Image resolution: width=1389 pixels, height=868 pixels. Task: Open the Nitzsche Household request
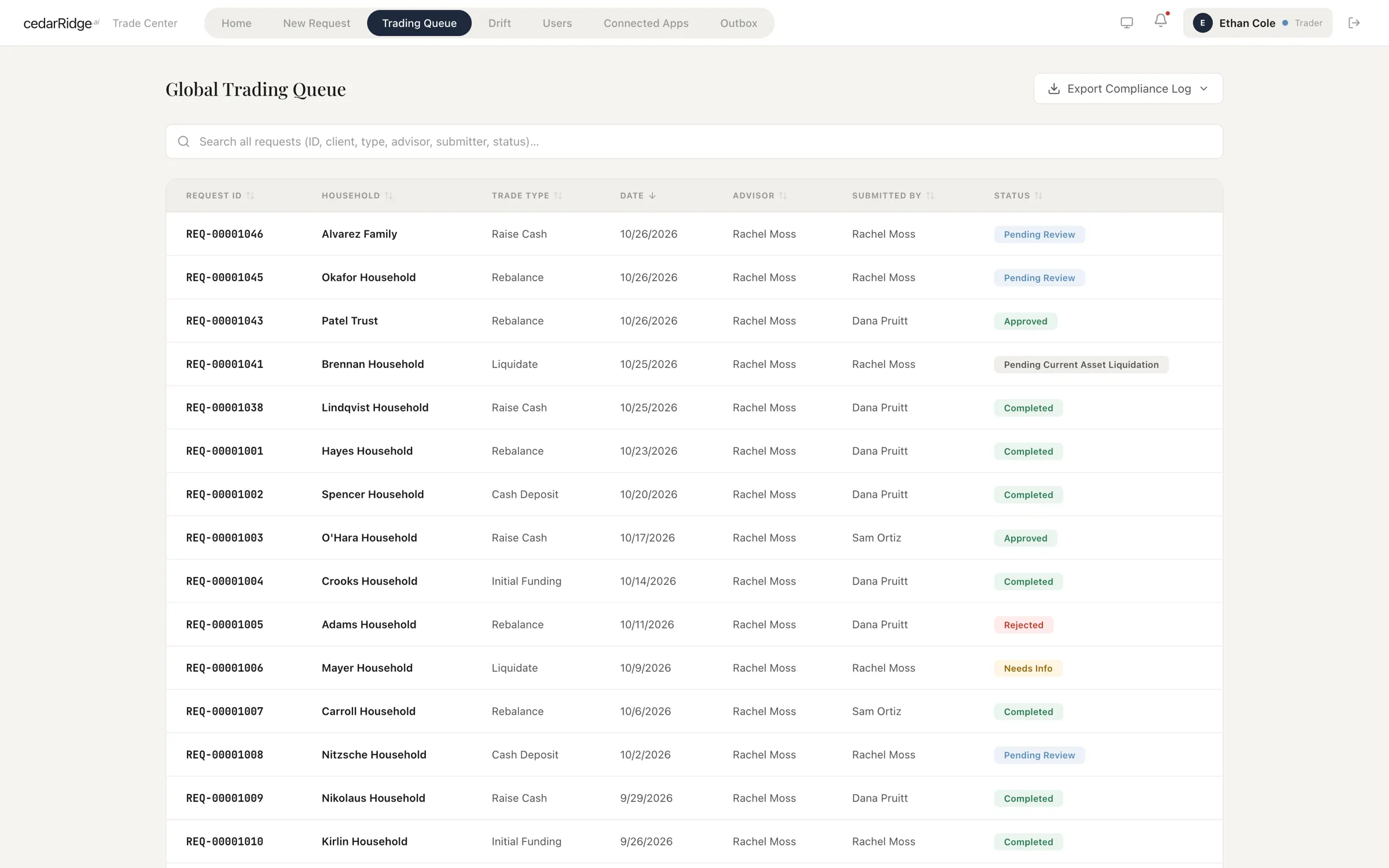pyautogui.click(x=694, y=755)
